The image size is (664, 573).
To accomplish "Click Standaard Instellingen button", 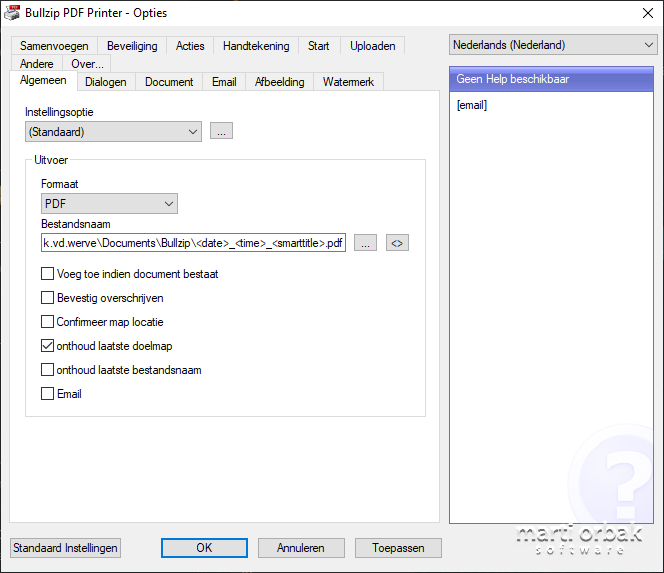I will click(x=65, y=548).
